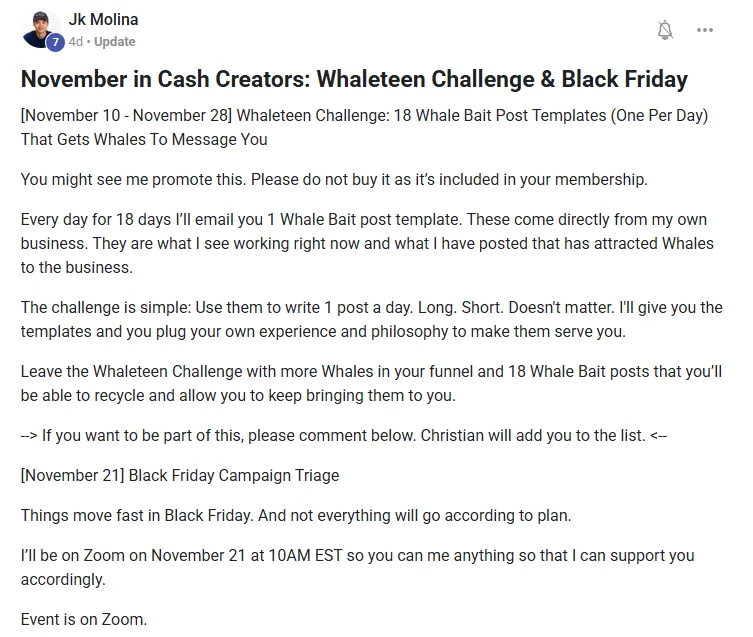The width and height of the screenshot is (753, 637).
Task: Open the three-dot more options menu
Action: pyautogui.click(x=704, y=30)
